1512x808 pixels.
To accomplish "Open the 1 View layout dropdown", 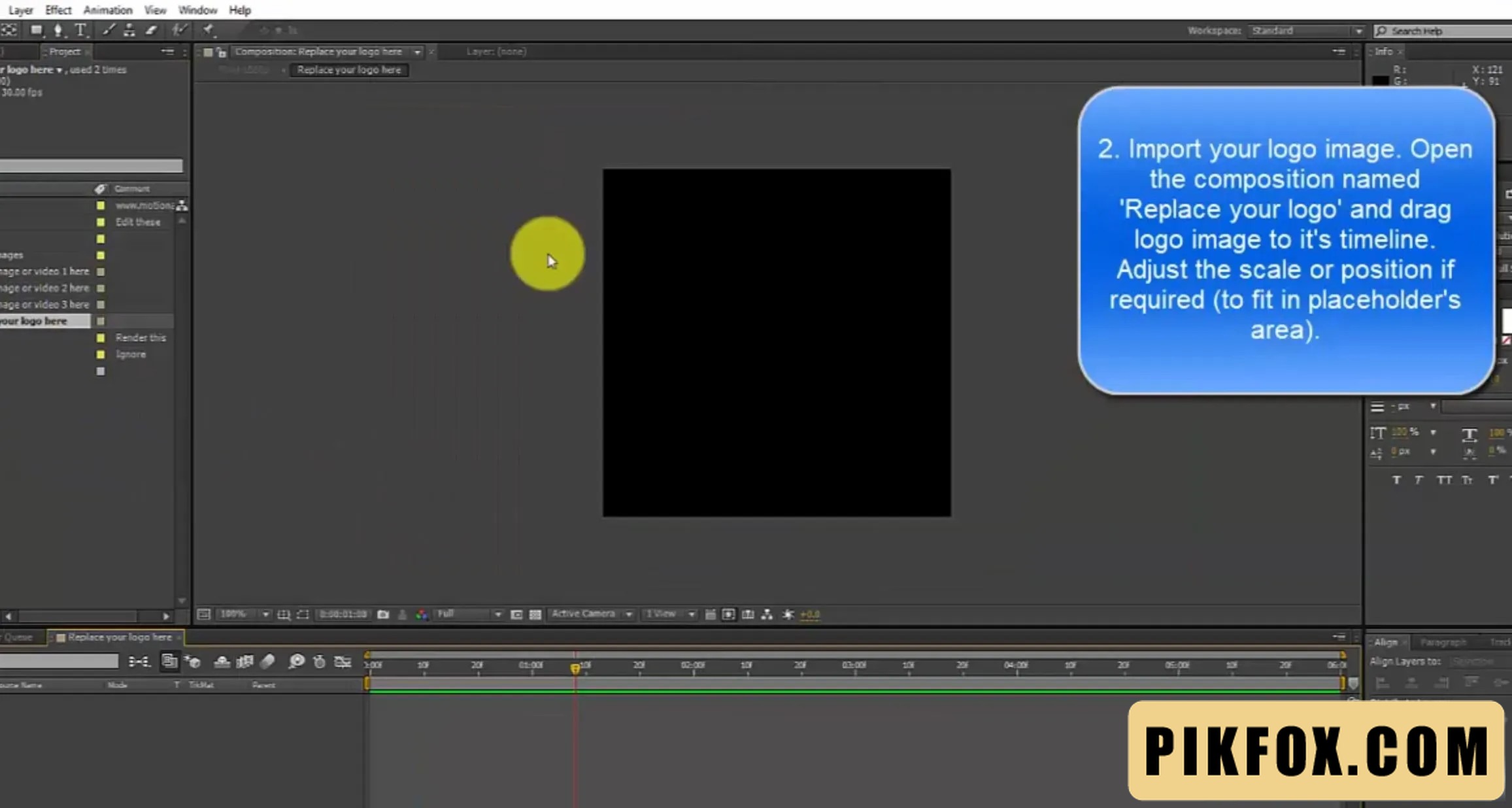I will (669, 614).
